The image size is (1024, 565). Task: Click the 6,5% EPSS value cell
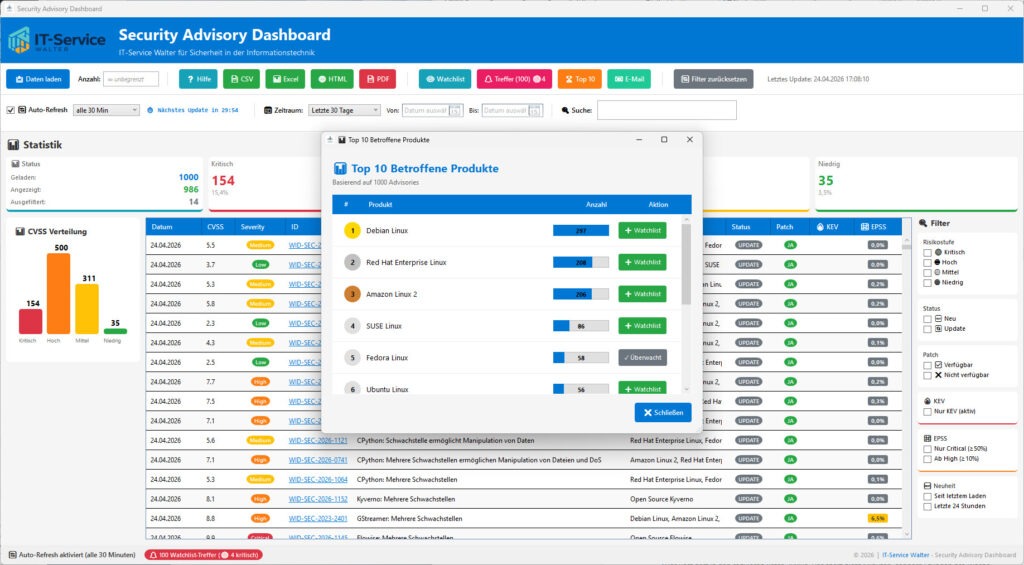point(877,519)
